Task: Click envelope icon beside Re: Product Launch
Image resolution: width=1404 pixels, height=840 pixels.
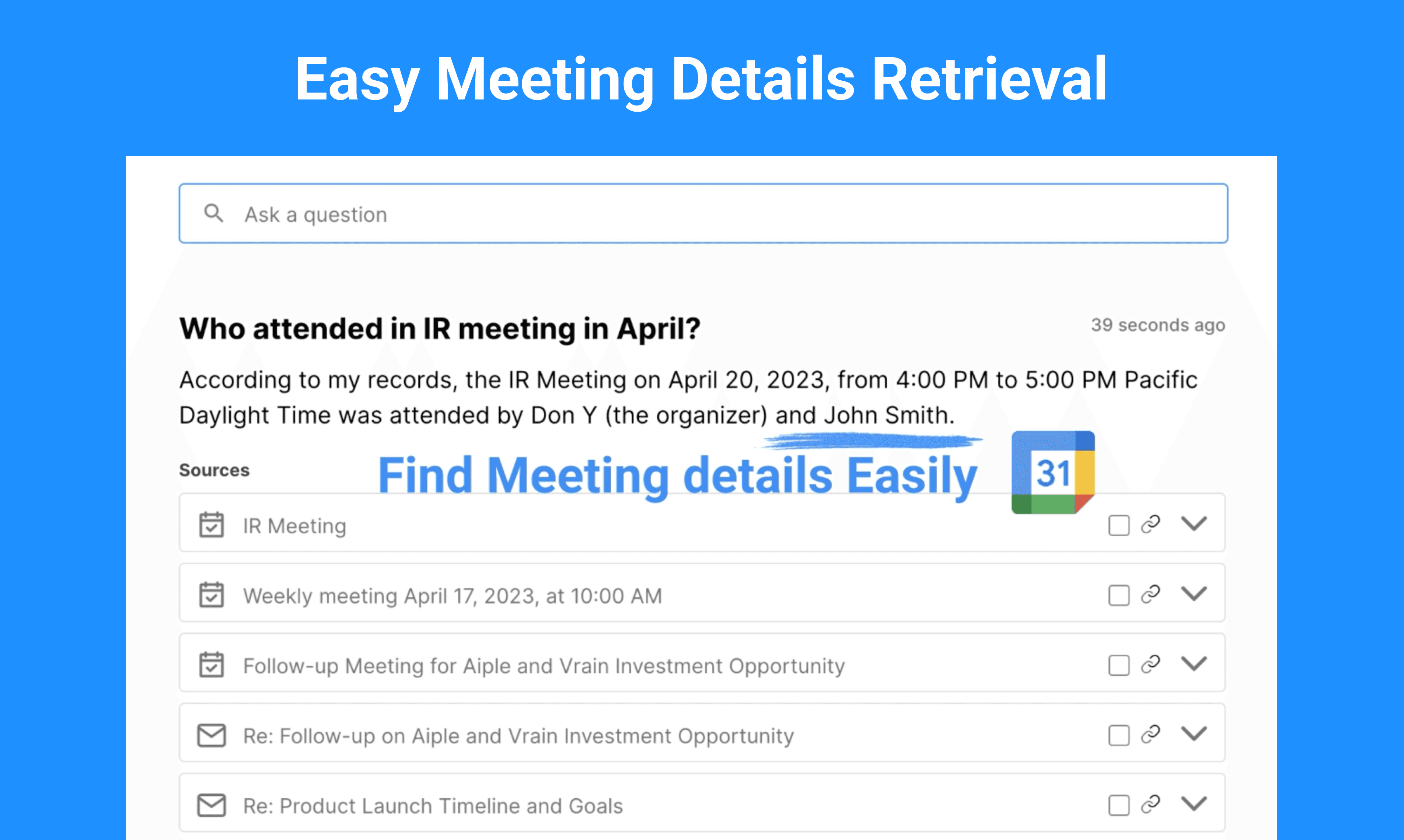Action: pos(211,805)
